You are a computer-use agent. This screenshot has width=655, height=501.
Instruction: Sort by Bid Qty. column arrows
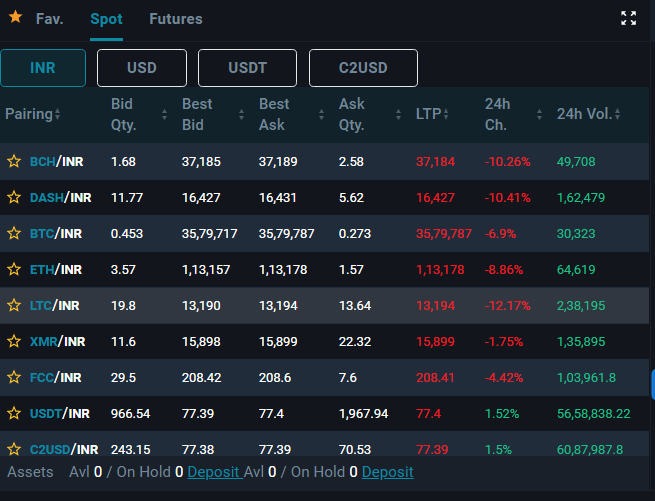(165, 114)
